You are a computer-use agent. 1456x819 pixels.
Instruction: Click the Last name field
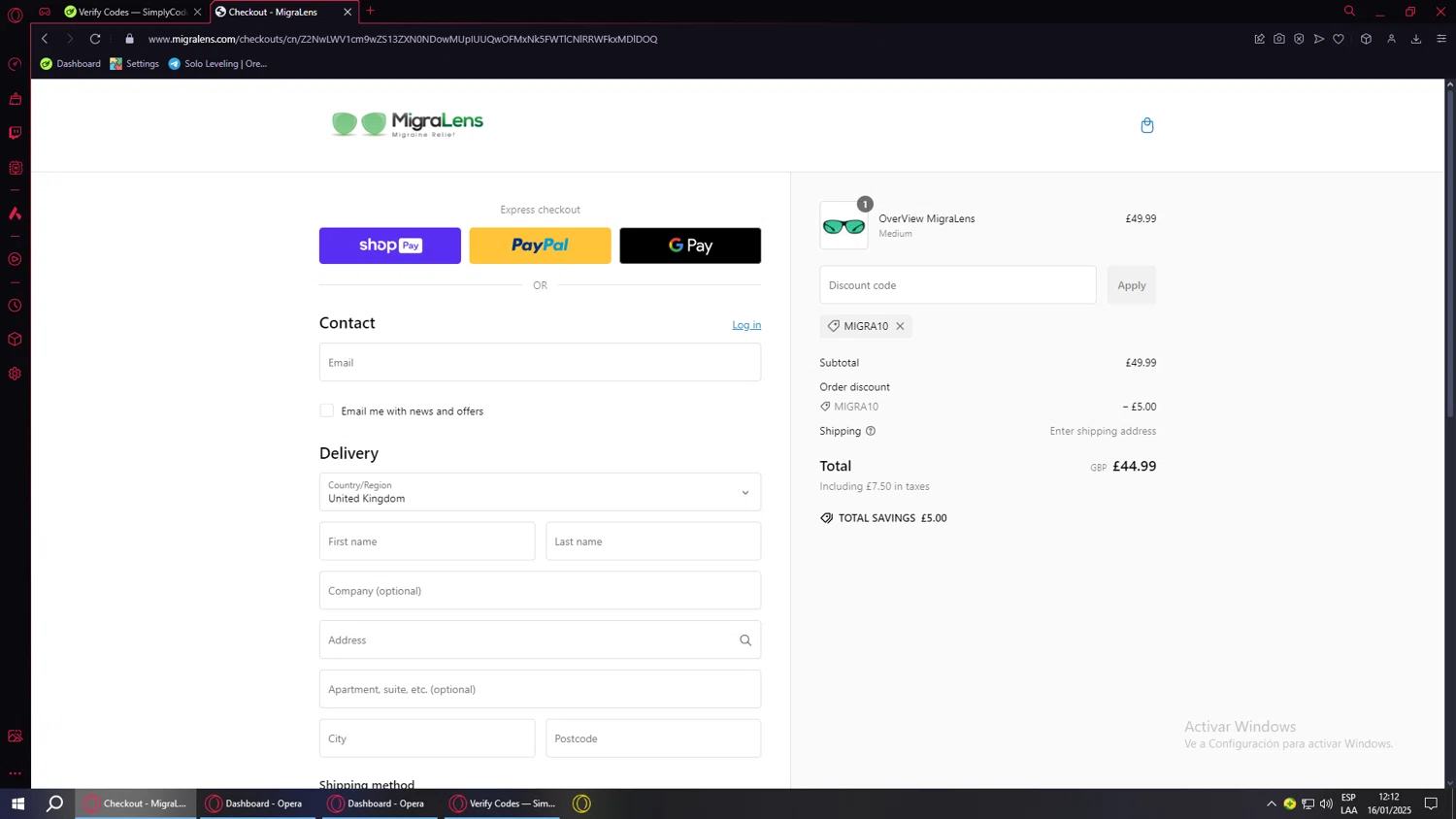[653, 541]
